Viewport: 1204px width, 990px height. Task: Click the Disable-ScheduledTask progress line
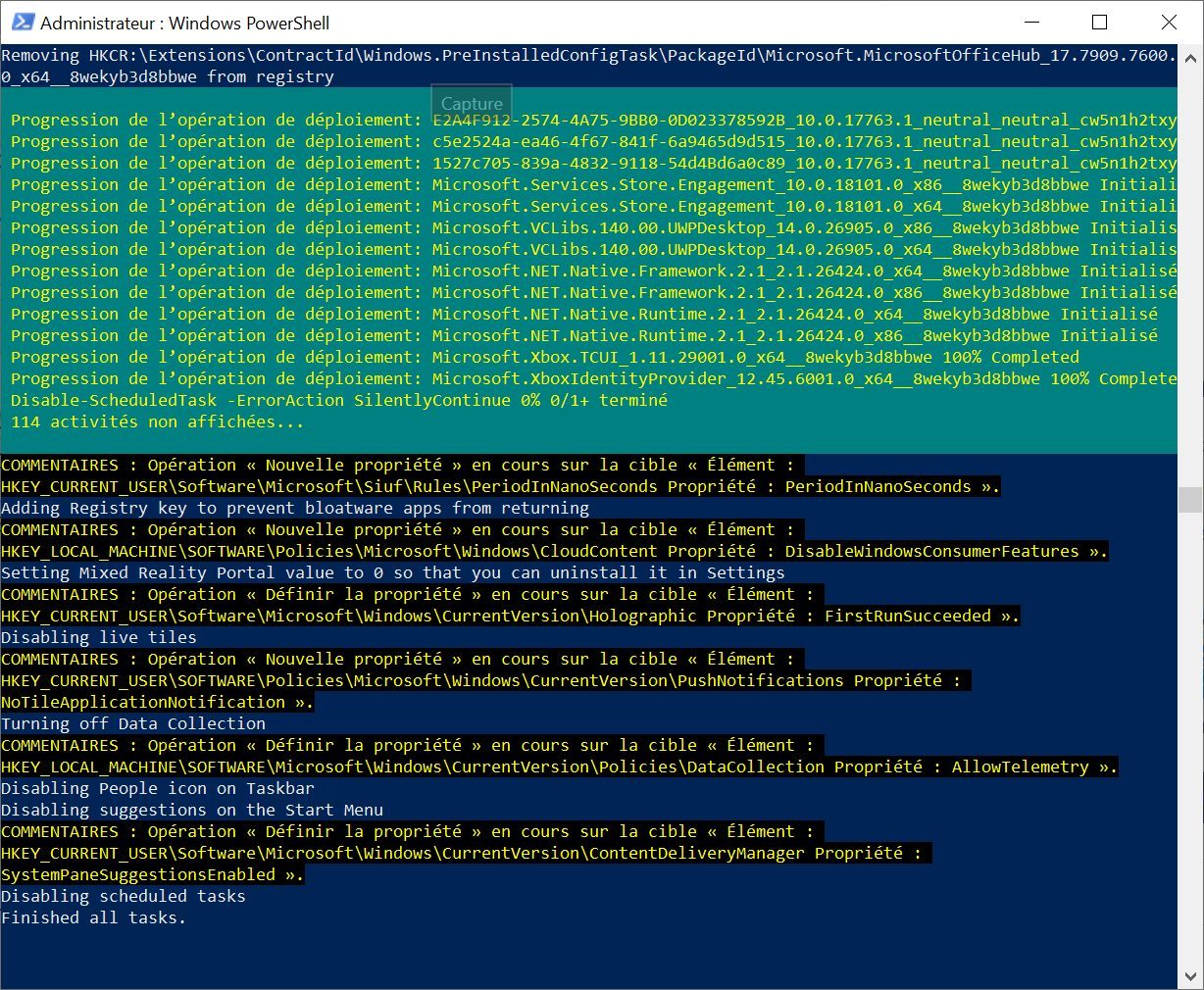[x=339, y=400]
